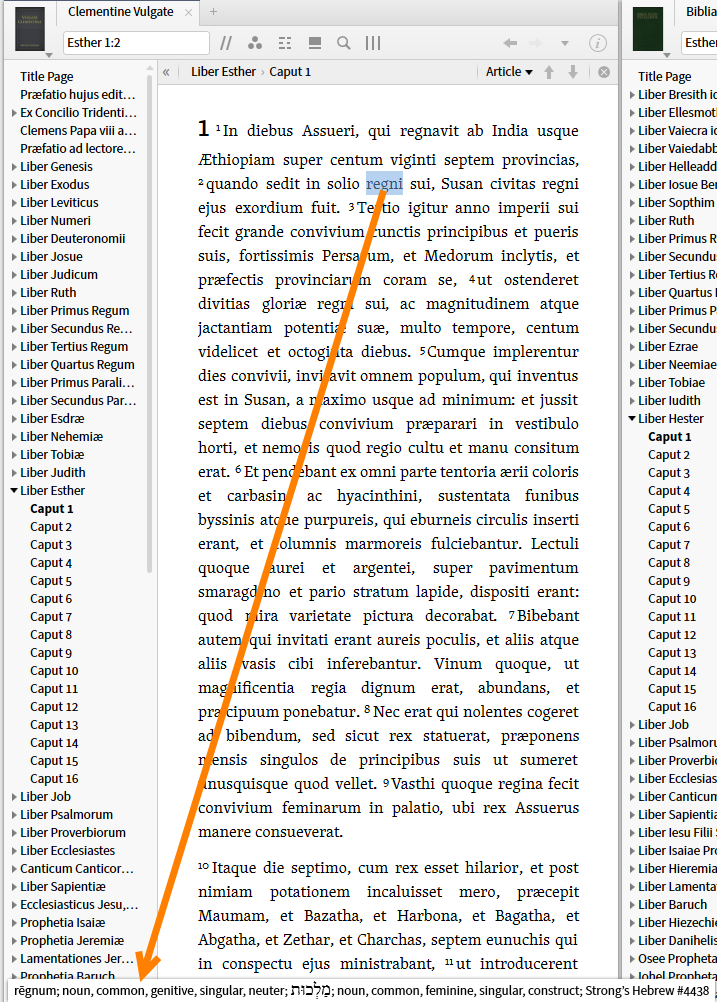Select Caput 12 under Liber Hester
Screen dimensions: 717x1002
[672, 635]
